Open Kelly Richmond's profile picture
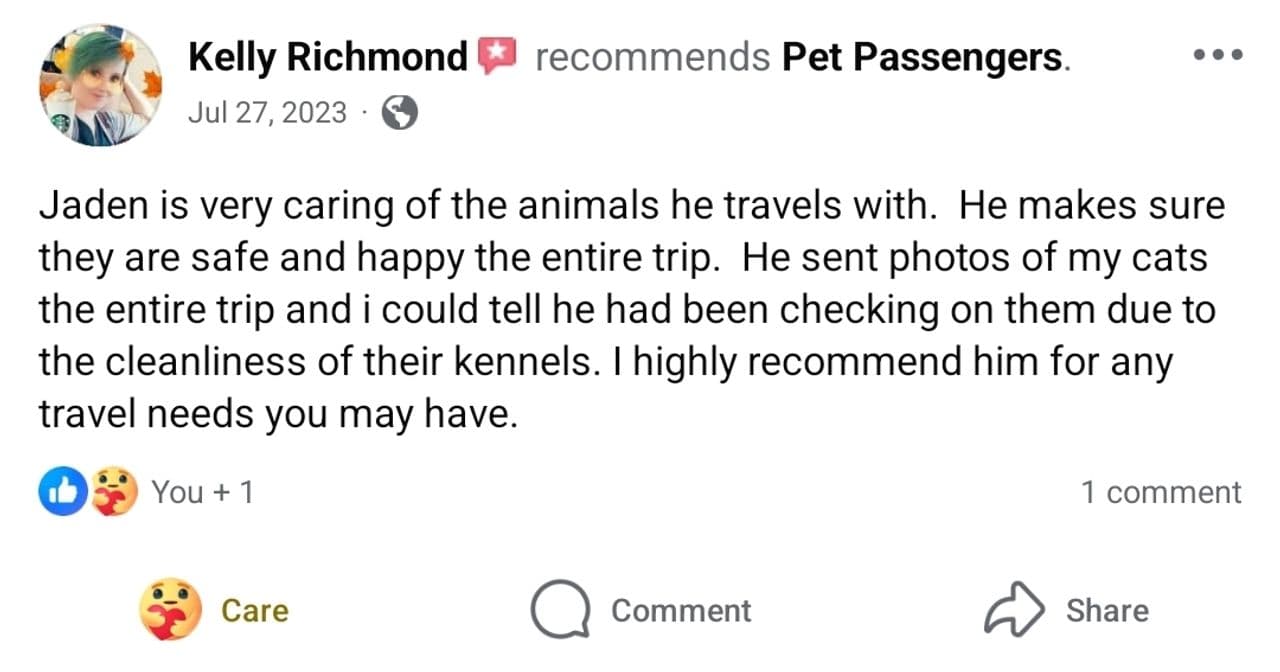The image size is (1280, 672). click(100, 85)
